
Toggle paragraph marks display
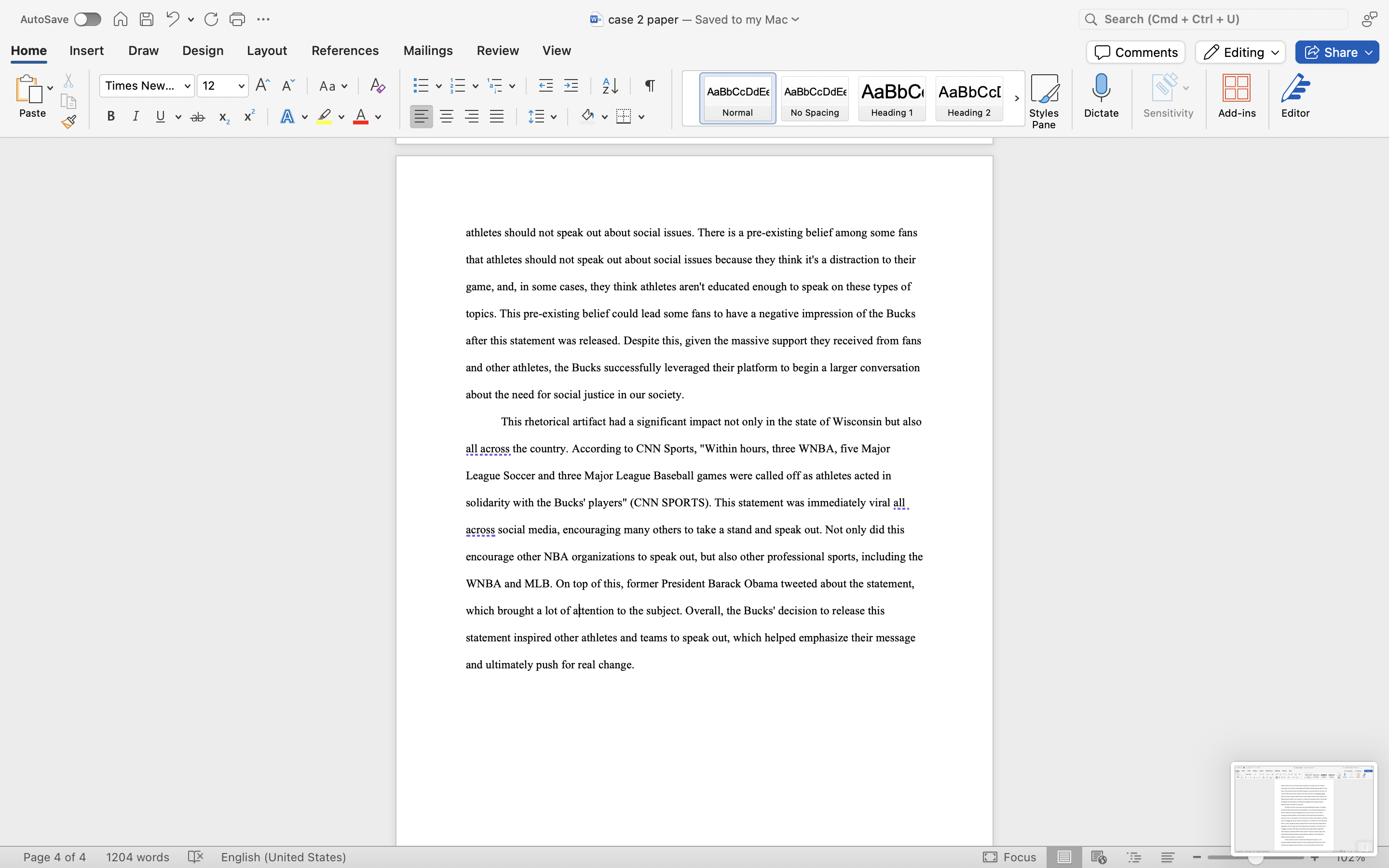(649, 85)
